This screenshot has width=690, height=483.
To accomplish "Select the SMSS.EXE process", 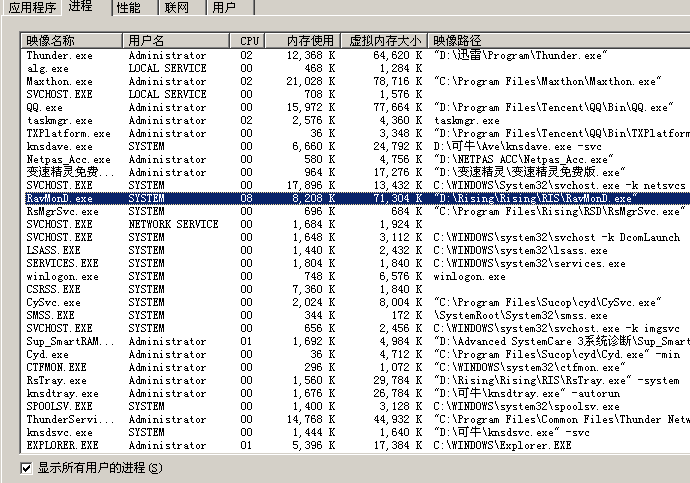I will click(356, 315).
